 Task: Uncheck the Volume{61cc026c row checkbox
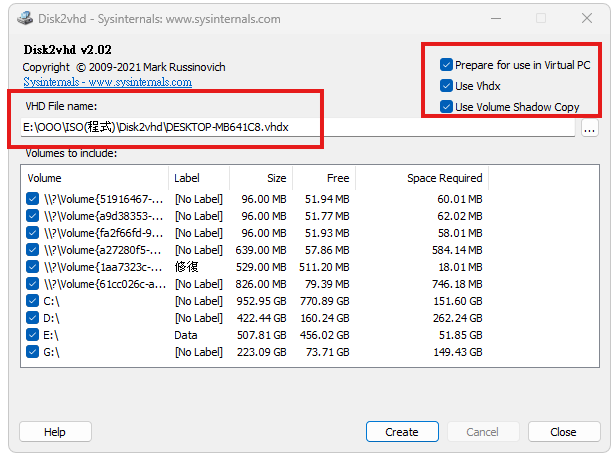pos(32,284)
